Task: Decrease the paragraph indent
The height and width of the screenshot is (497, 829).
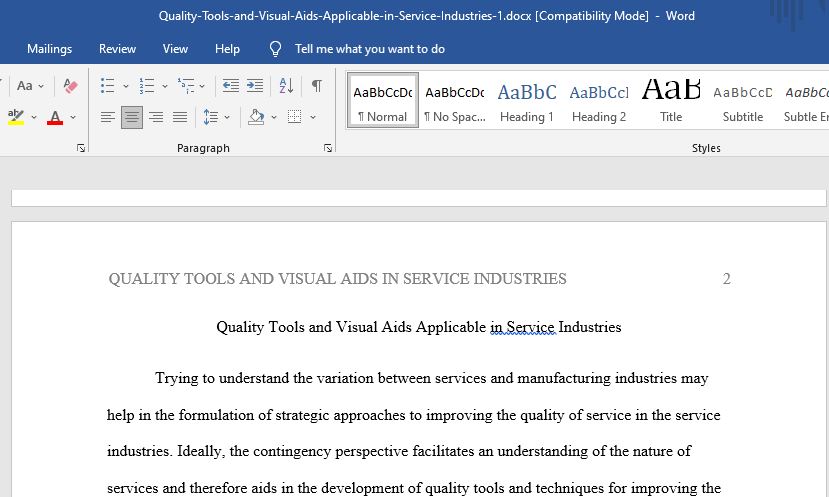Action: [231, 86]
